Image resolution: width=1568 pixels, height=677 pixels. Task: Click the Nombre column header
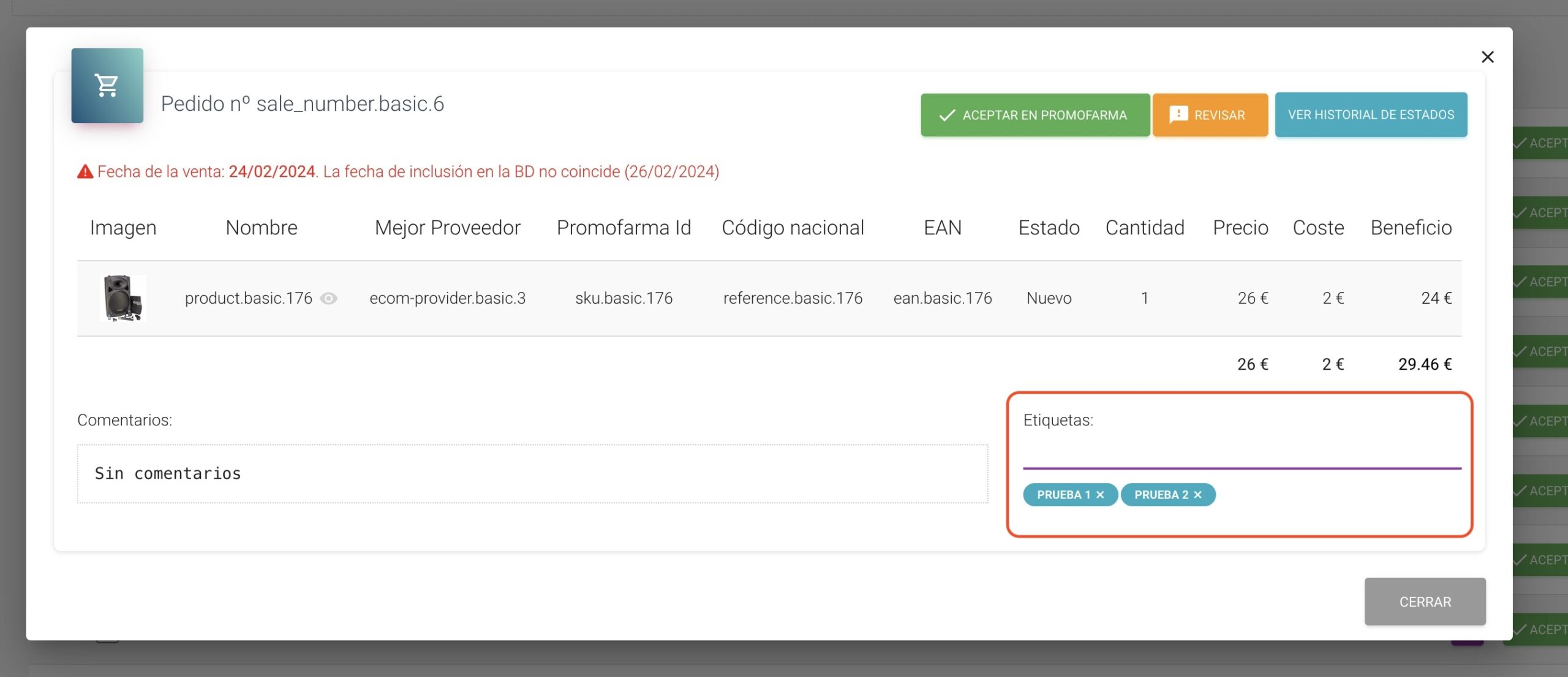coord(262,228)
